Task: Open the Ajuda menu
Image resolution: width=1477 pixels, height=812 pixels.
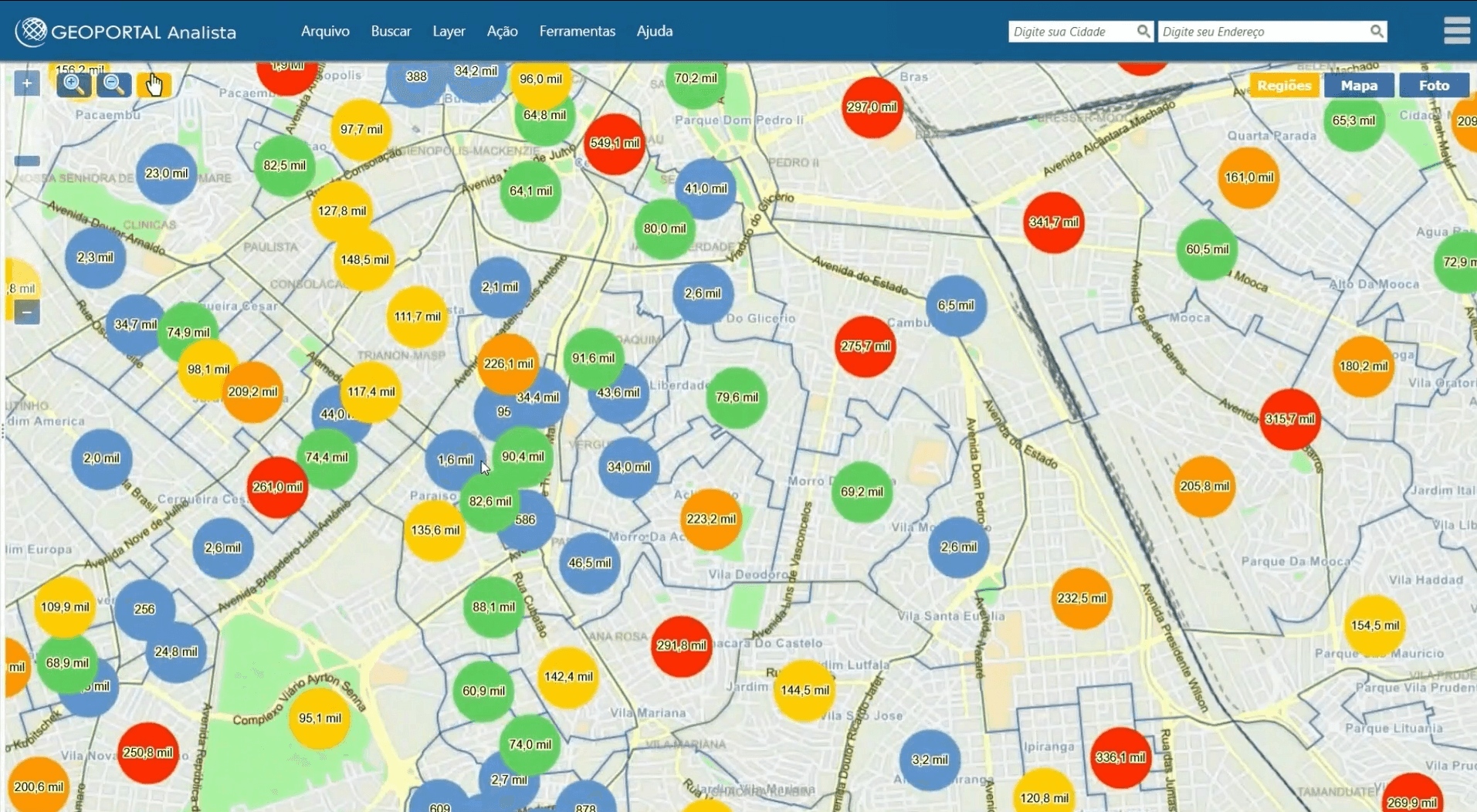Action: (x=654, y=32)
